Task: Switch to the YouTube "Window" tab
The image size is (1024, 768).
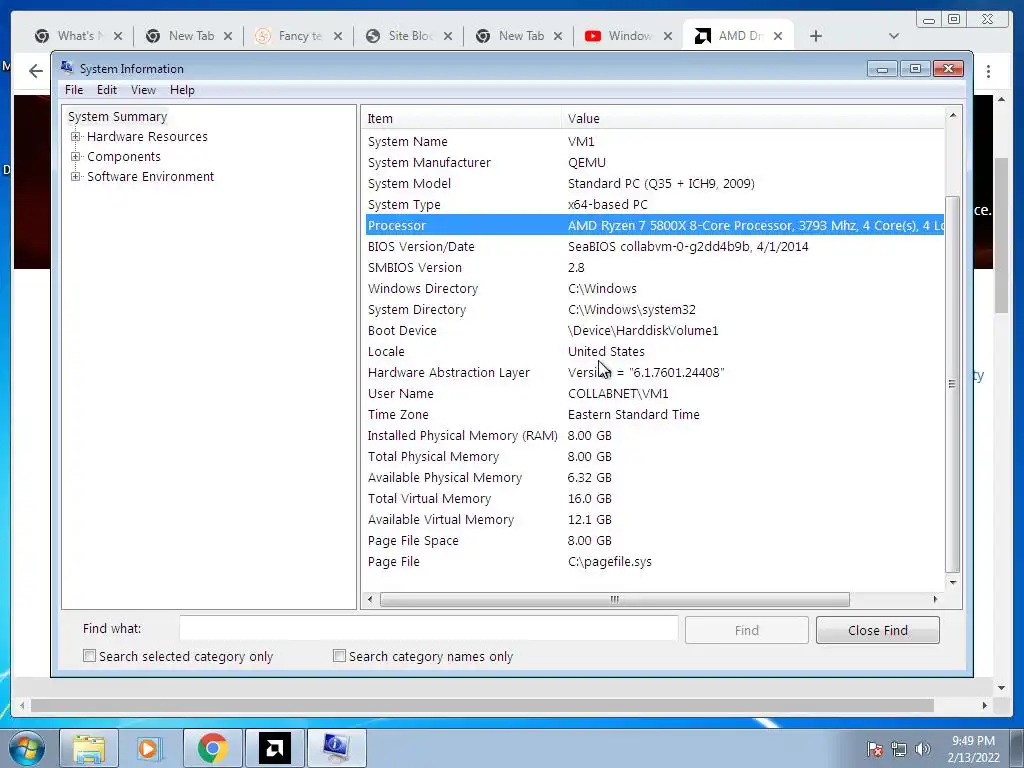Action: click(x=629, y=36)
